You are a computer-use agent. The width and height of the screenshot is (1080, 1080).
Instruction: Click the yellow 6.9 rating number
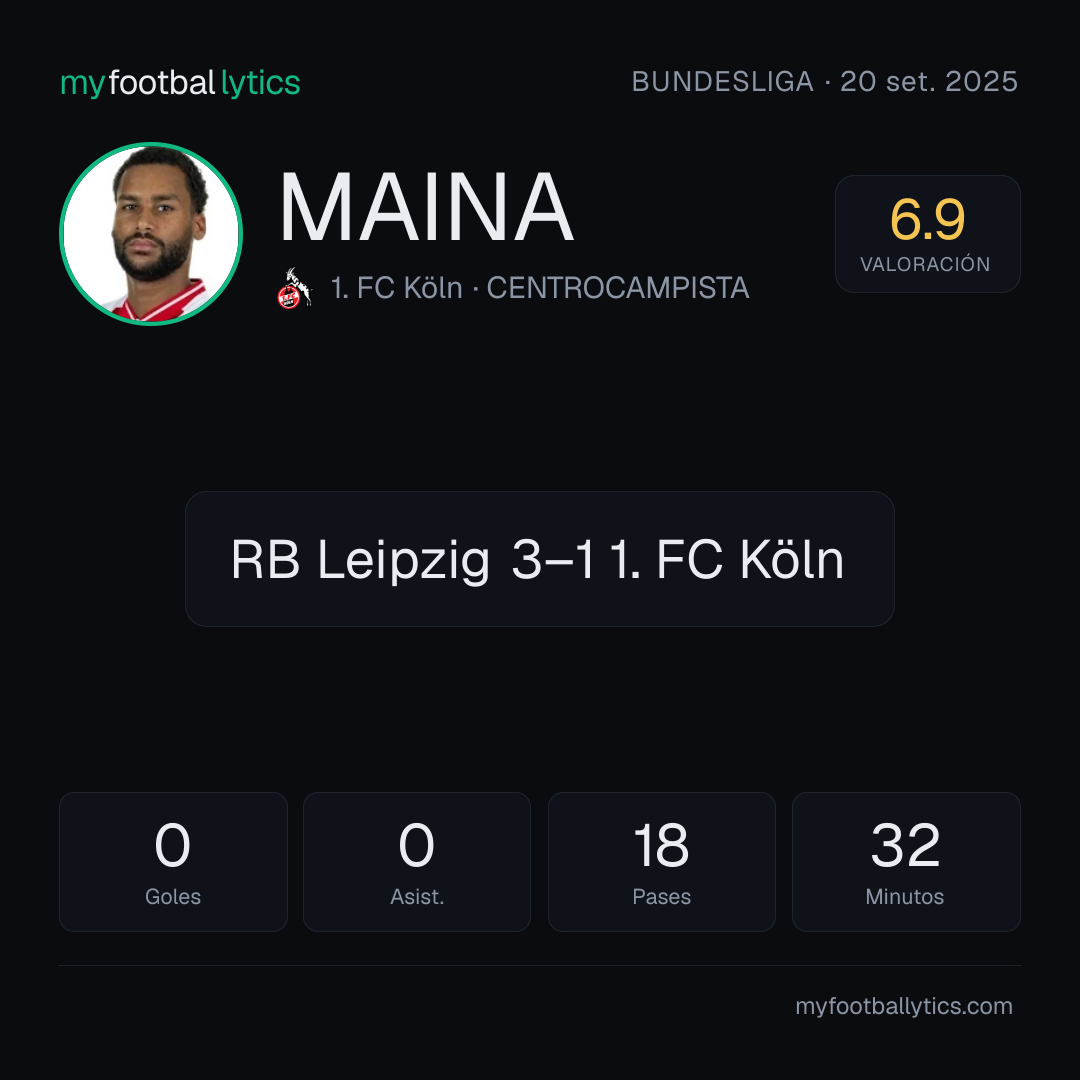(927, 219)
